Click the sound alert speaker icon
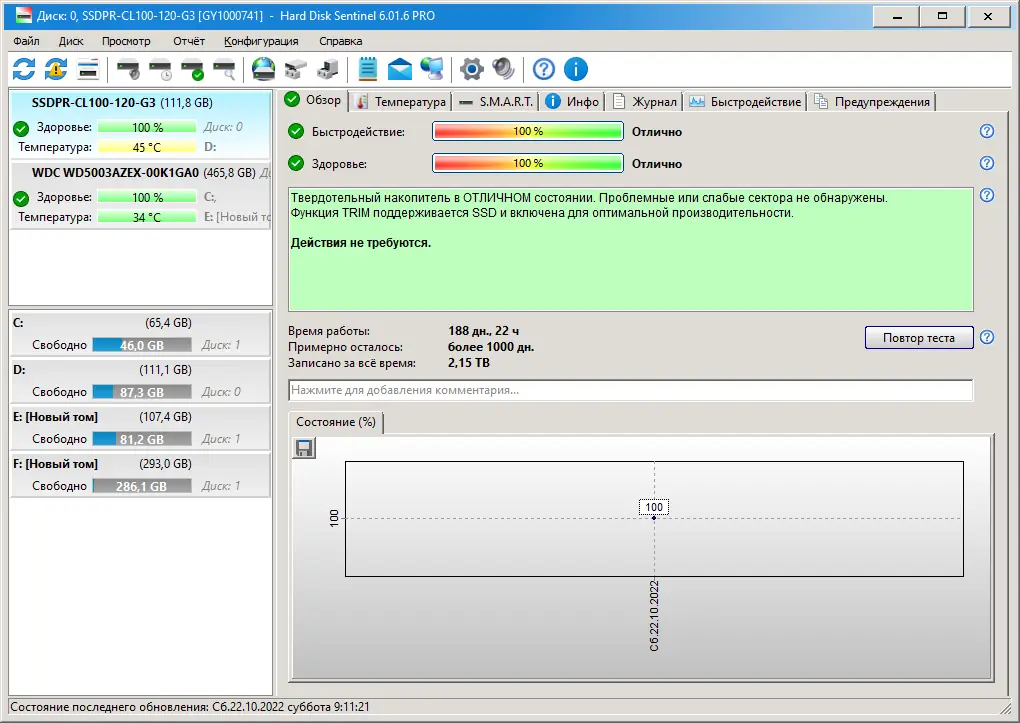The image size is (1020, 723). 503,69
